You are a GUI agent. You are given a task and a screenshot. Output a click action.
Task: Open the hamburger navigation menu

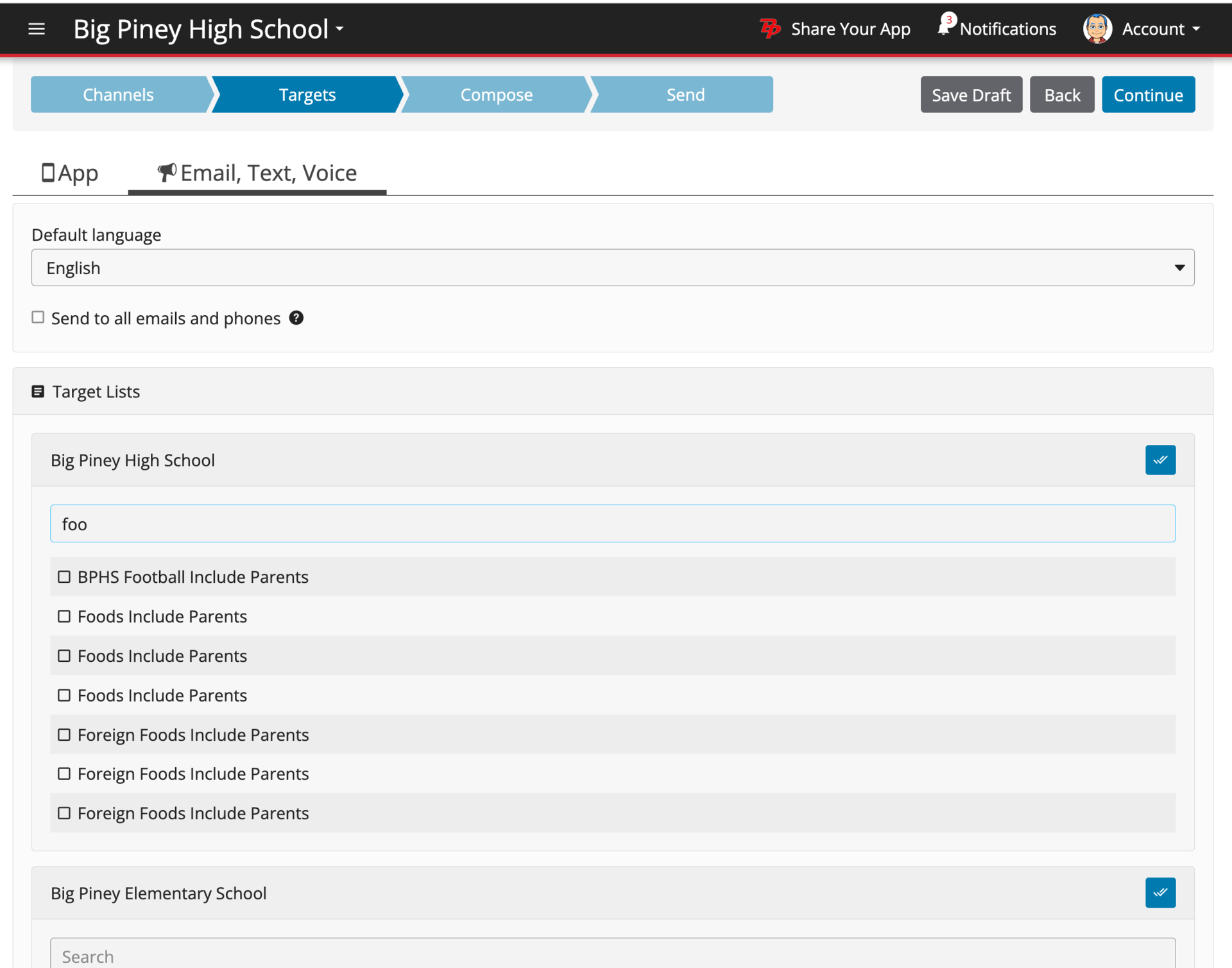coord(37,29)
